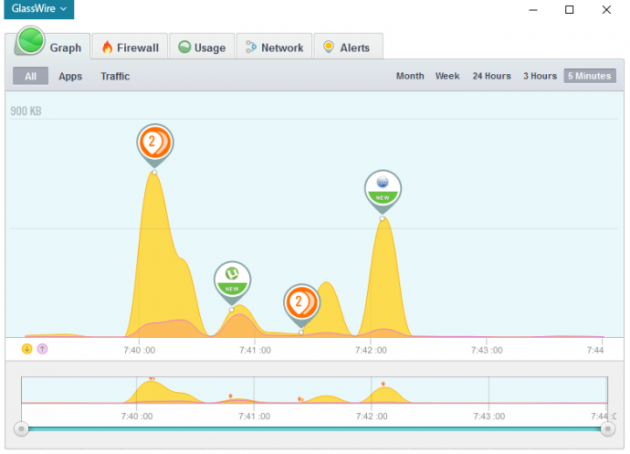Set time range to 3 Hours
The height and width of the screenshot is (454, 630).
540,76
